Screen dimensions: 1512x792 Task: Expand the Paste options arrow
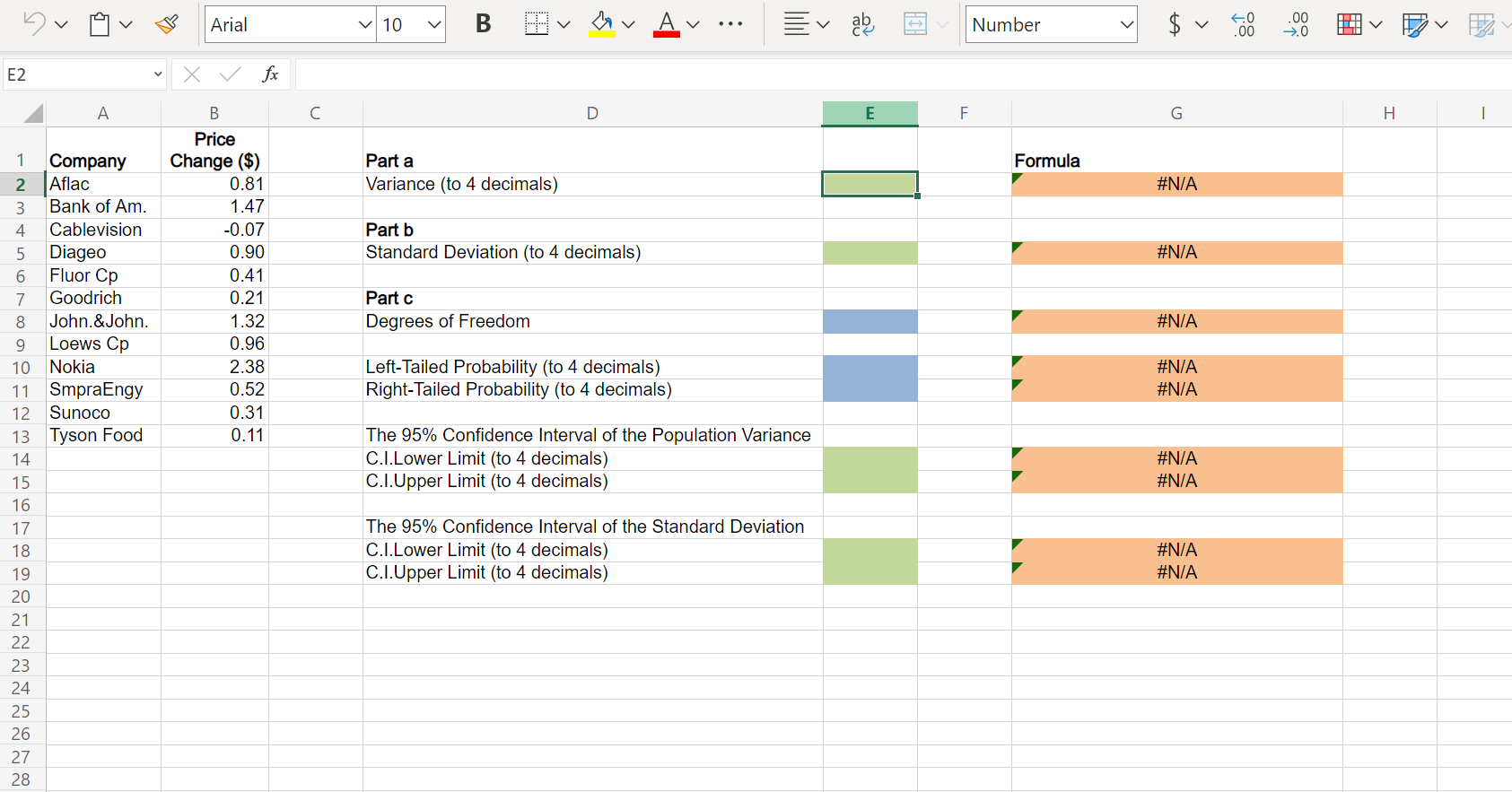[x=126, y=25]
